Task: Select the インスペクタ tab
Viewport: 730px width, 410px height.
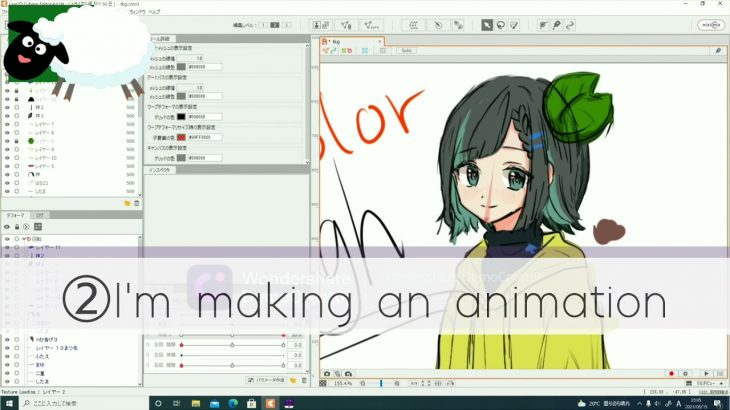Action: point(160,170)
